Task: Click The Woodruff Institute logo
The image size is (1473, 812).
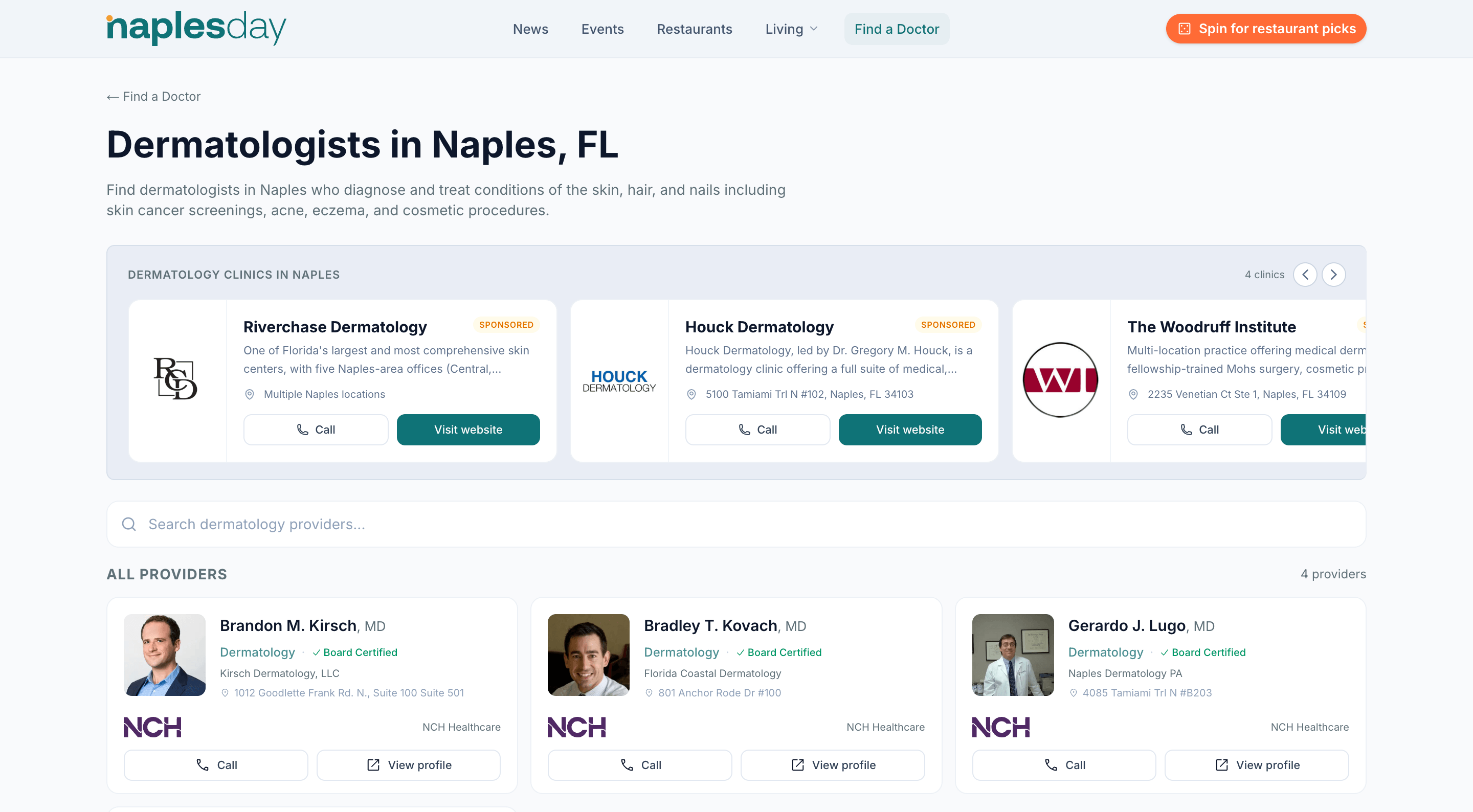Action: [x=1060, y=380]
